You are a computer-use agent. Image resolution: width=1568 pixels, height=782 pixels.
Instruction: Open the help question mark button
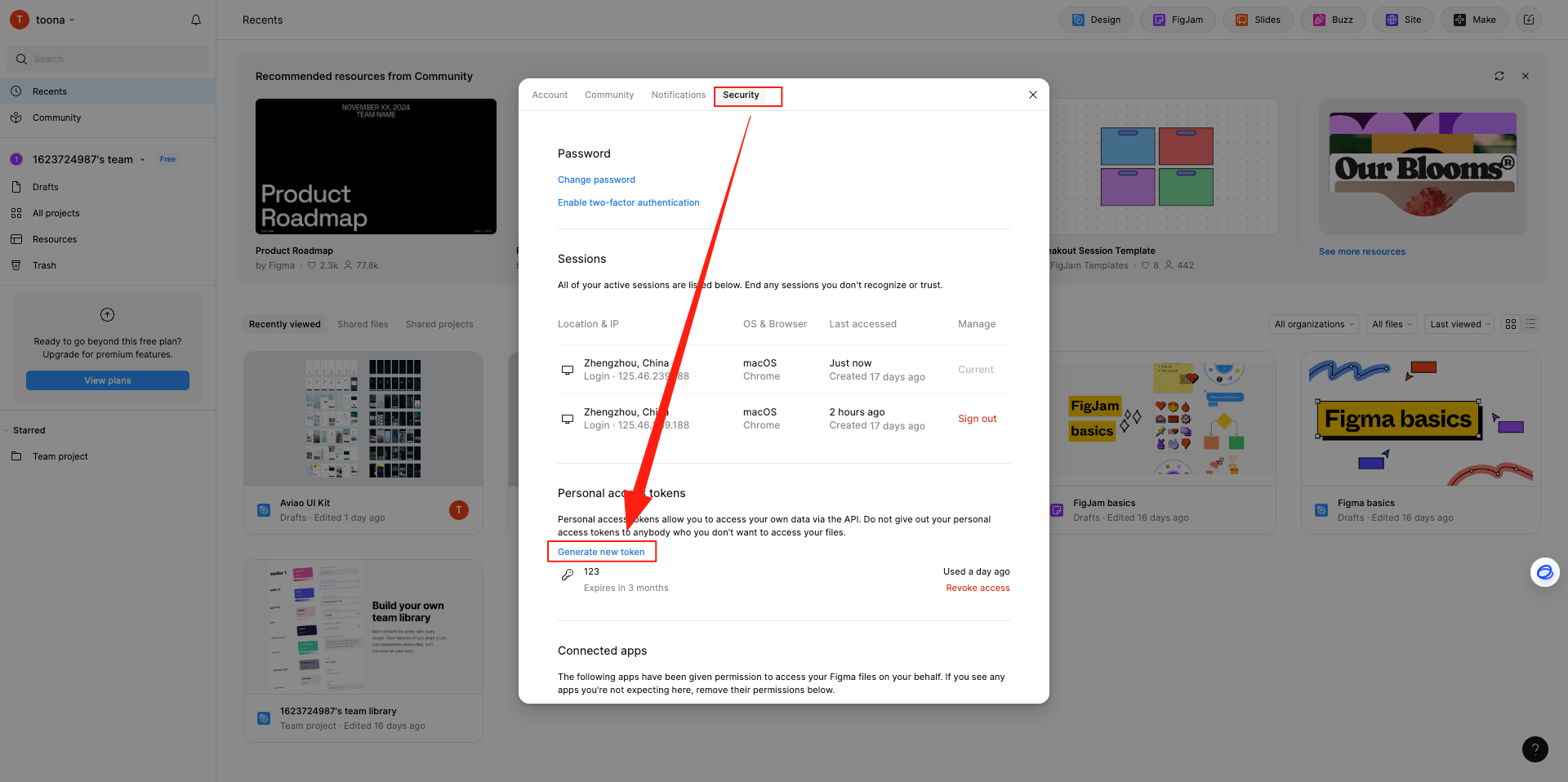[x=1535, y=749]
